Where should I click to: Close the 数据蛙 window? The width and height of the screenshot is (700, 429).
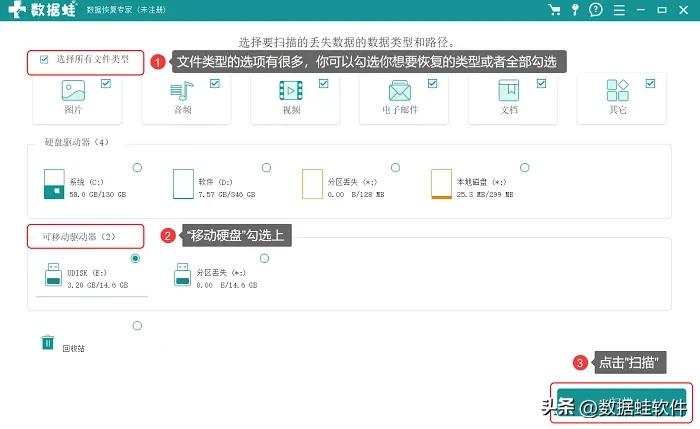click(x=683, y=10)
